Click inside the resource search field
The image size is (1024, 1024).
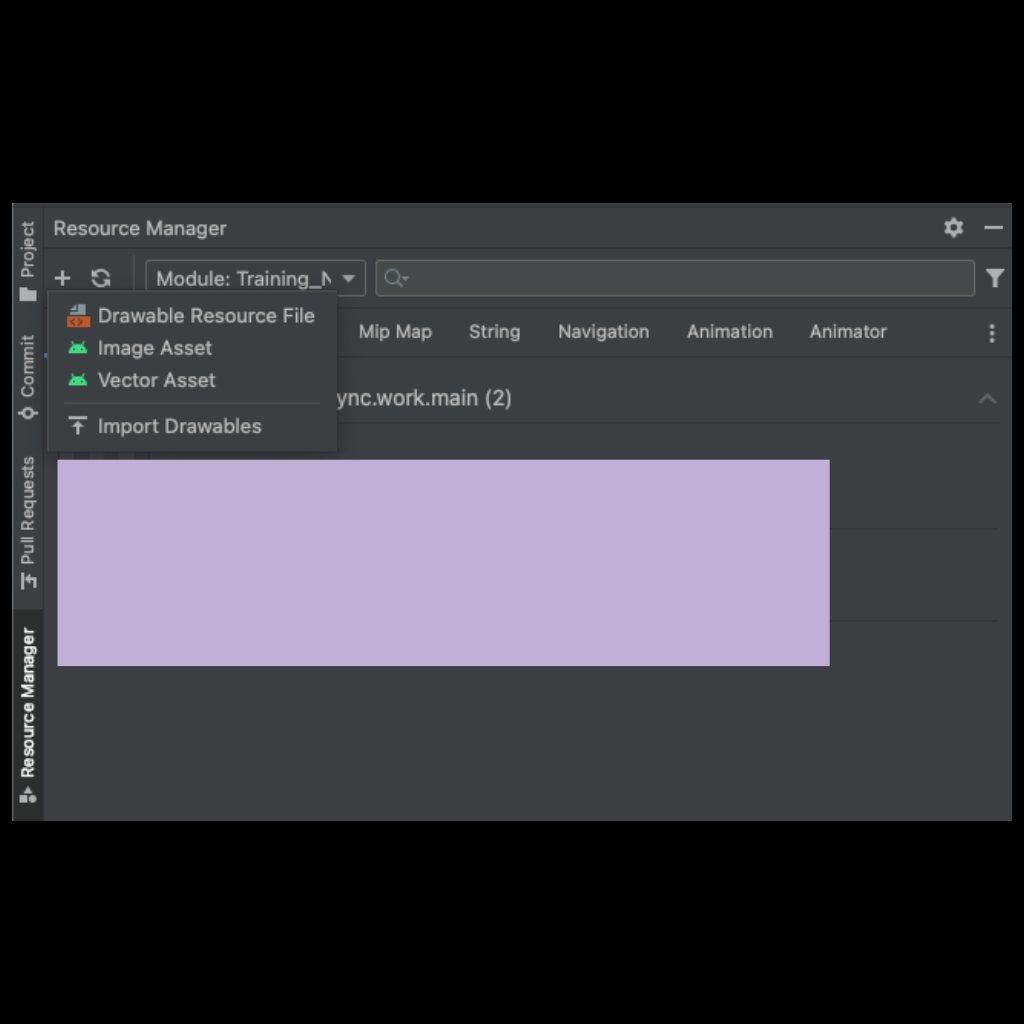675,278
